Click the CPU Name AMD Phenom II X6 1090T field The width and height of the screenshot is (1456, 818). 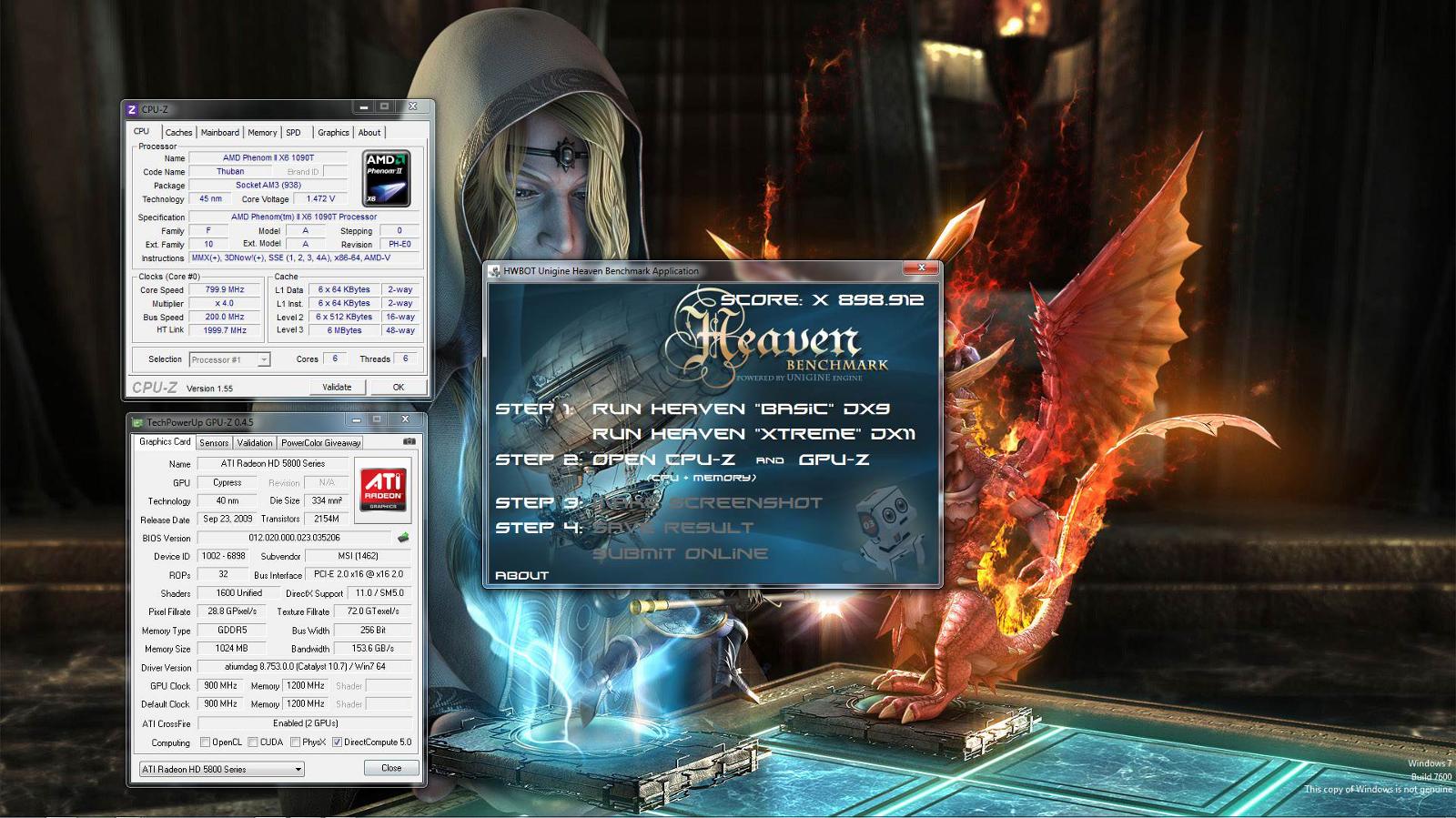(x=268, y=157)
